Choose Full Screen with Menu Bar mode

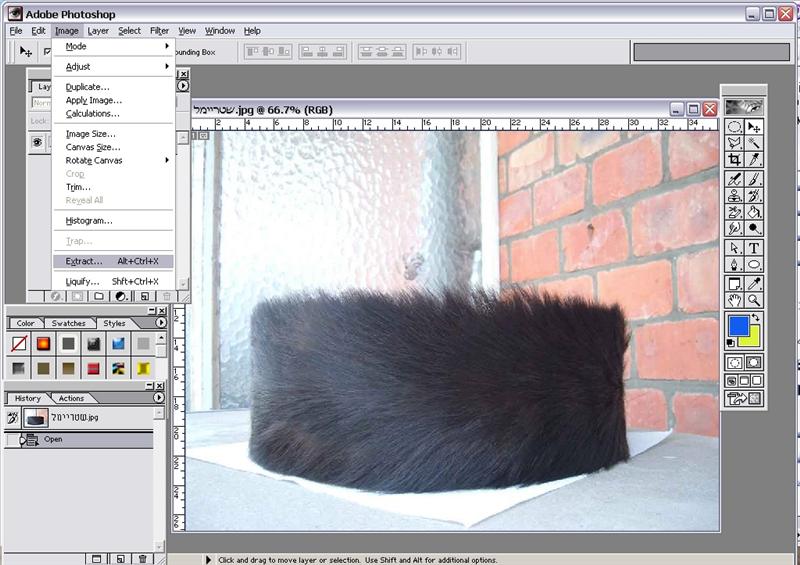click(744, 381)
